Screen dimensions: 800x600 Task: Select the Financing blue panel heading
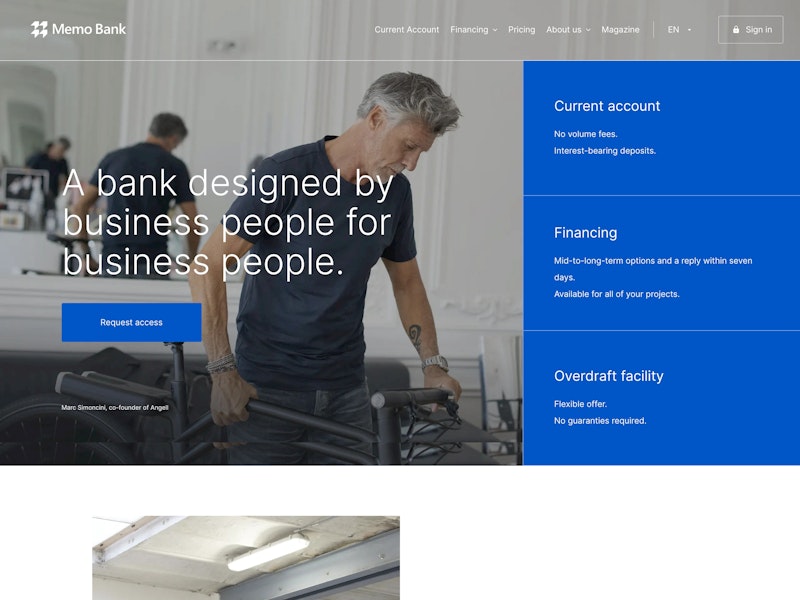click(x=586, y=233)
